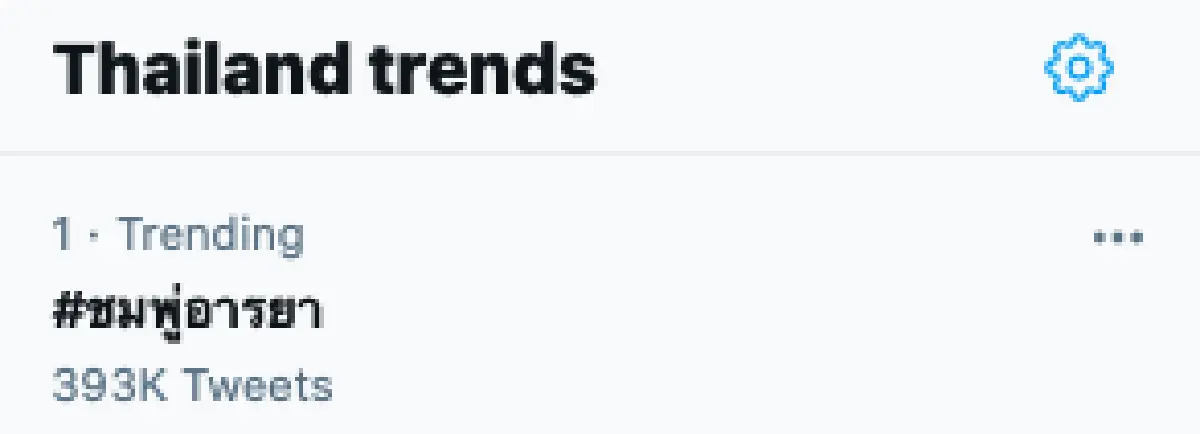The height and width of the screenshot is (434, 1200).
Task: Click the bold Thai hashtag text
Action: point(187,312)
